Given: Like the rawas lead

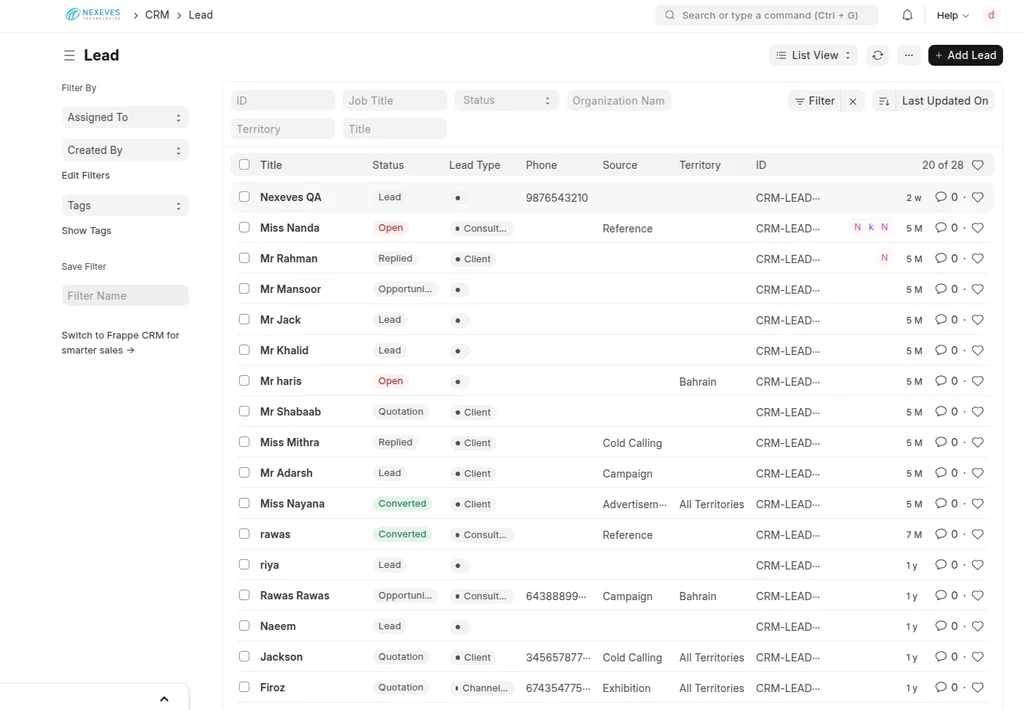Looking at the screenshot, I should click(978, 534).
